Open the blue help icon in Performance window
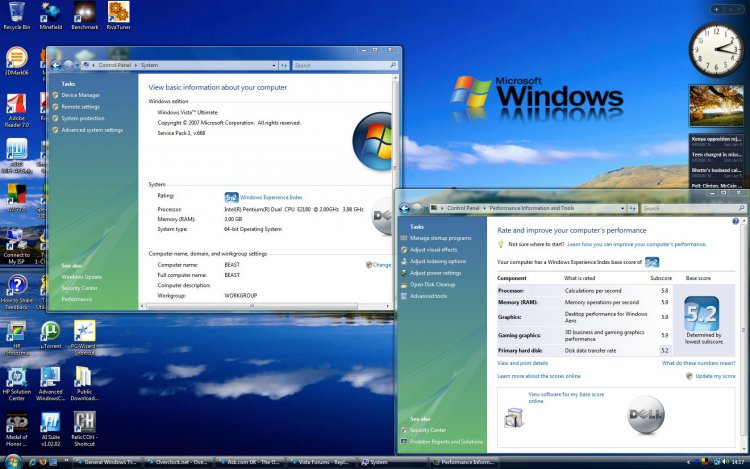The height and width of the screenshot is (469, 750). 736,221
